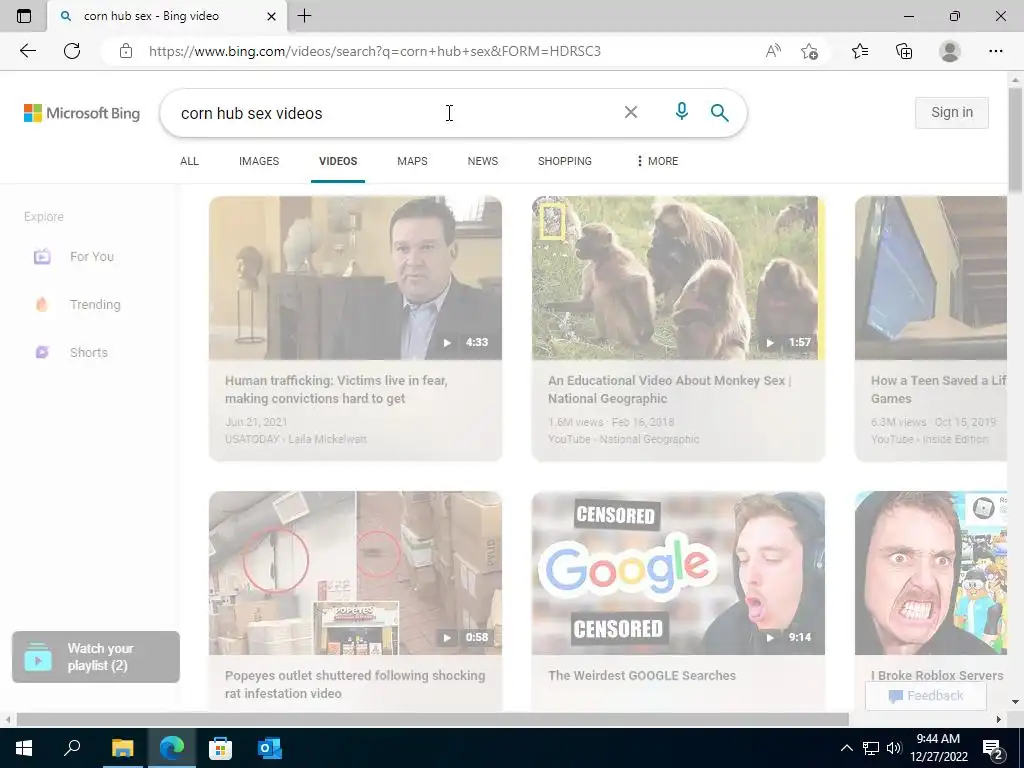This screenshot has width=1024, height=768.
Task: Click the Sign in button
Action: [x=952, y=112]
